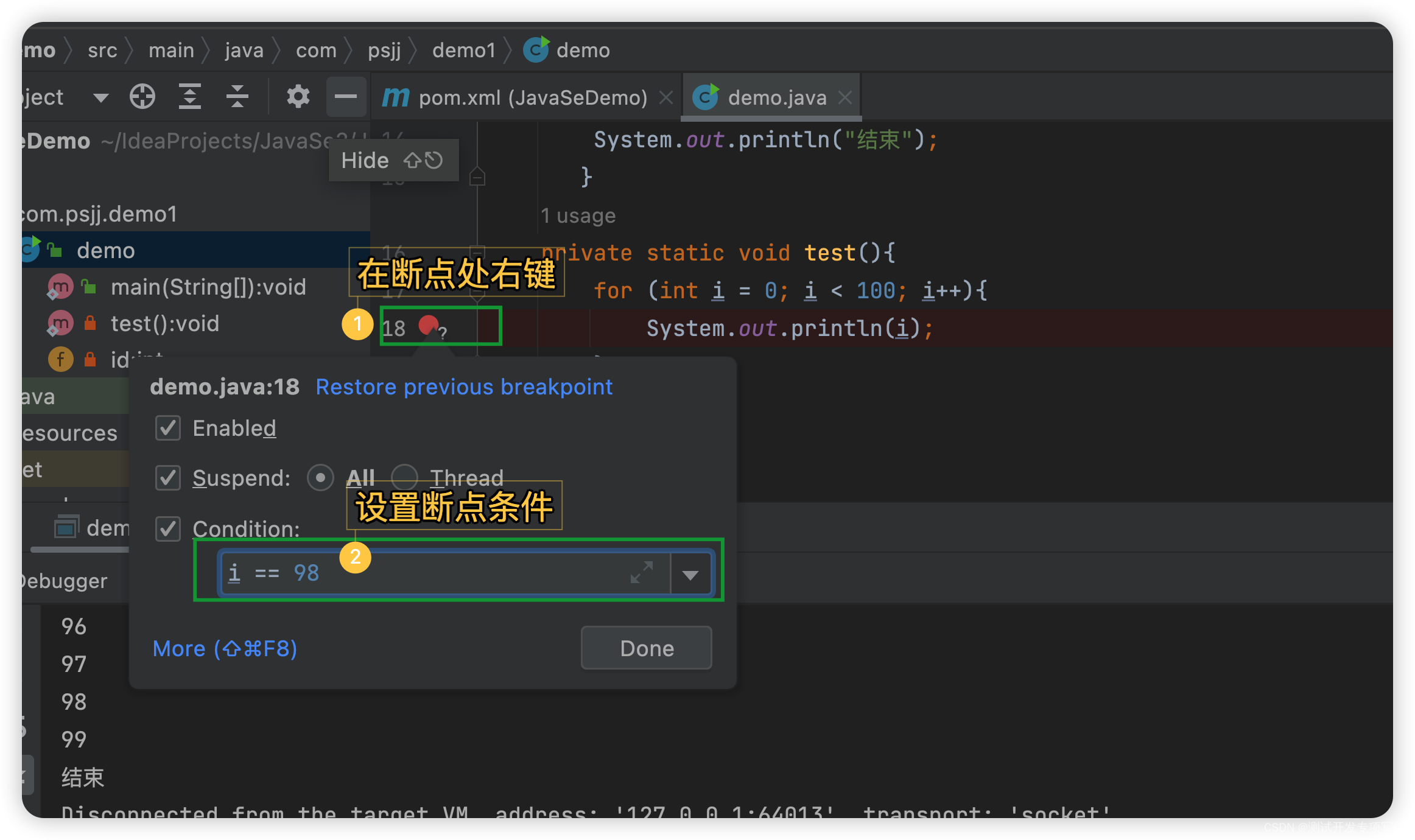
Task: Click Restore previous breakpoint link
Action: point(464,387)
